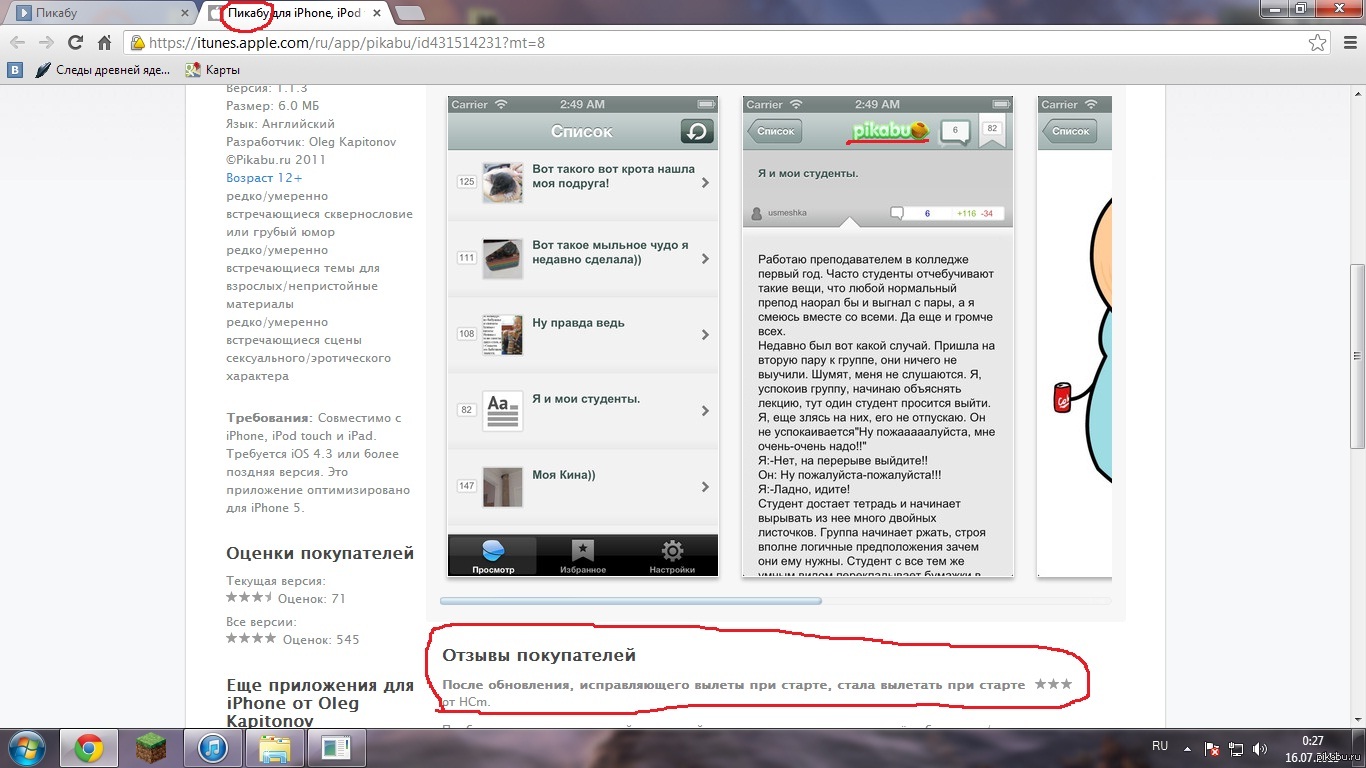Click the soap cake post thumbnail
The height and width of the screenshot is (768, 1366).
[x=502, y=258]
